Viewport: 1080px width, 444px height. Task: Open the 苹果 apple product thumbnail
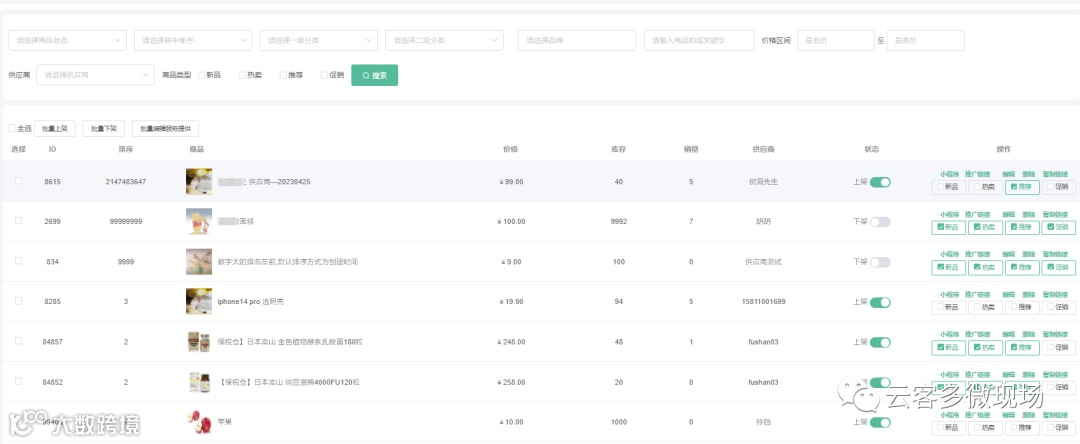(198, 421)
